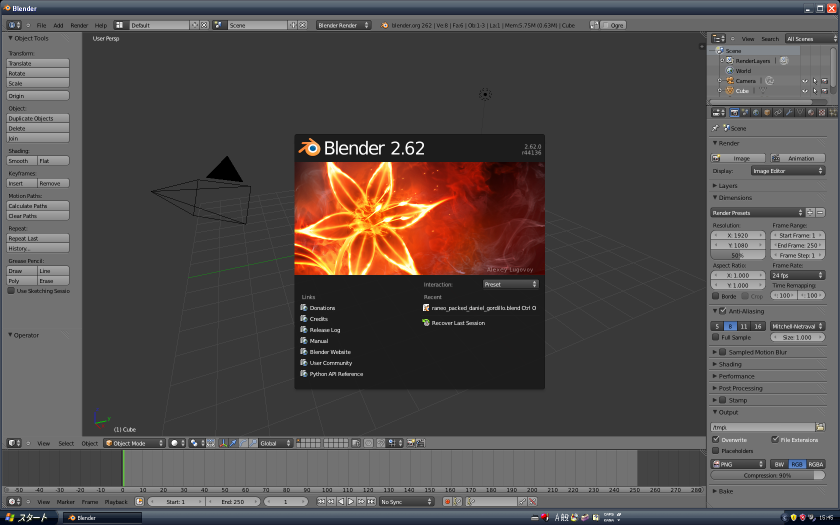Open the No Sync dropdown
Image resolution: width=840 pixels, height=525 pixels.
click(x=407, y=501)
